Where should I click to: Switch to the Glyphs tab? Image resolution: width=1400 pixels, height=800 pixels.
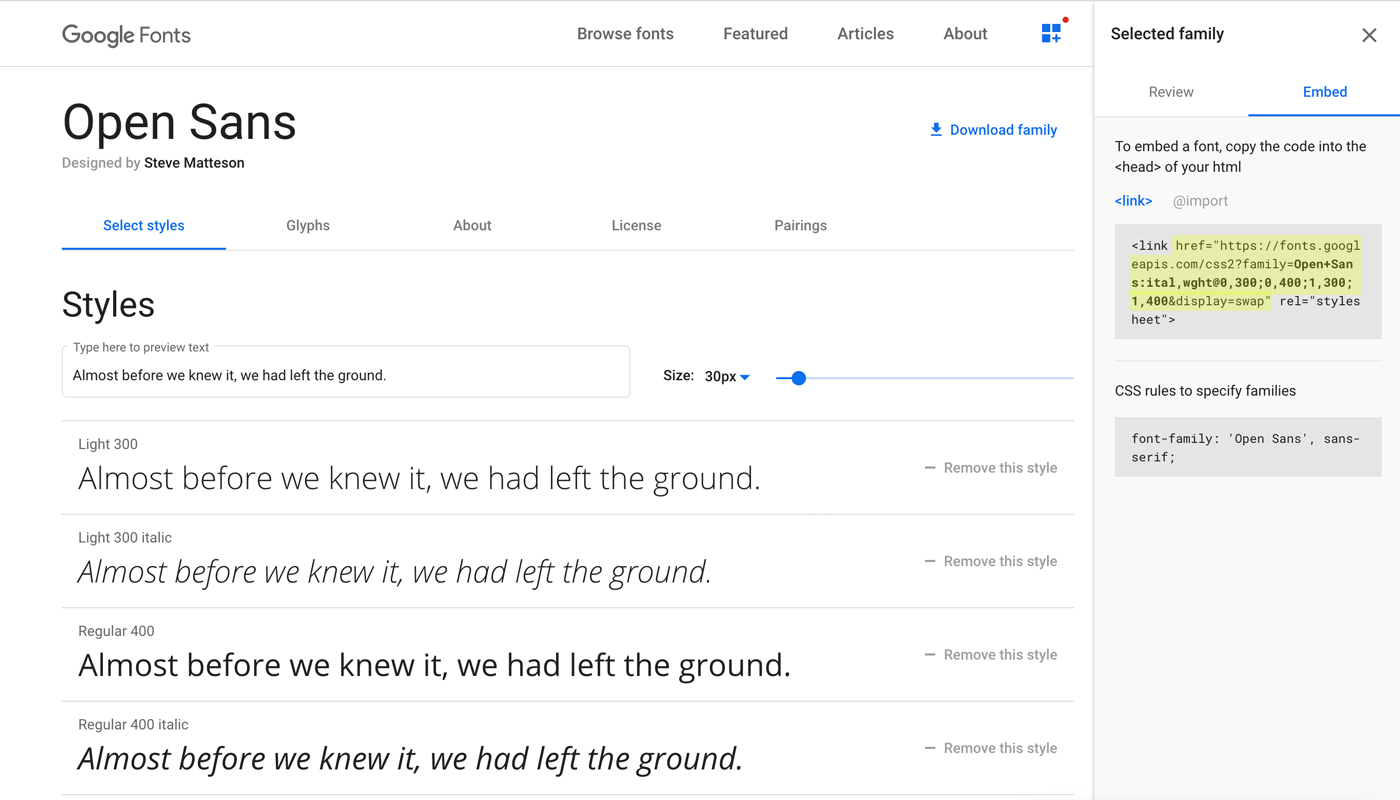[x=308, y=226]
